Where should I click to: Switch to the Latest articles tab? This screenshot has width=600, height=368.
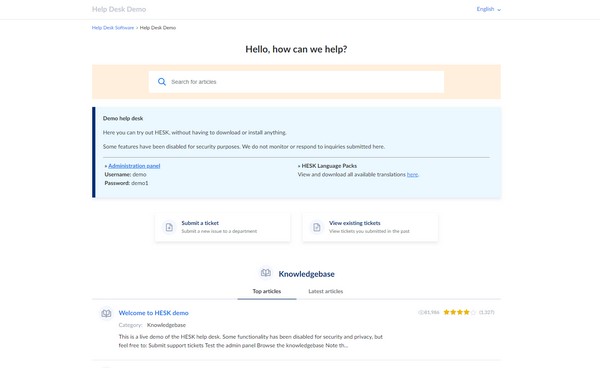[326, 291]
